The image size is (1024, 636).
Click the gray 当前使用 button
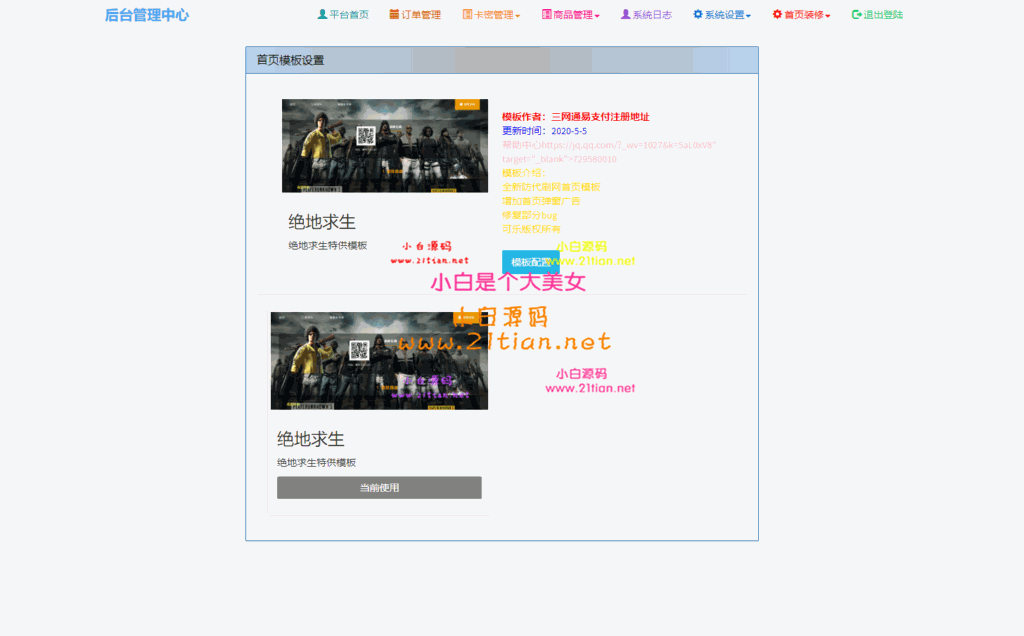click(x=379, y=488)
